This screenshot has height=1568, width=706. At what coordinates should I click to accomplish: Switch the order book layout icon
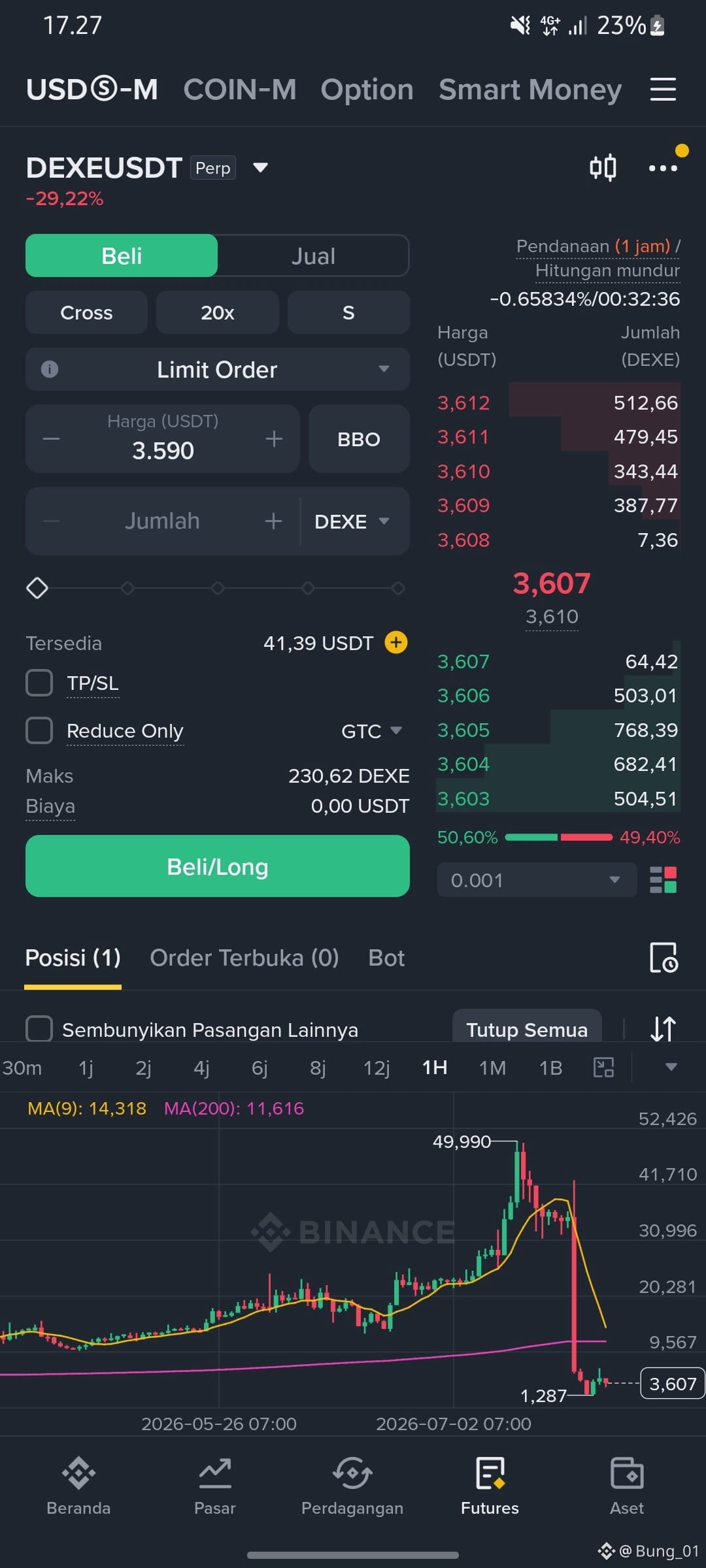tap(663, 880)
